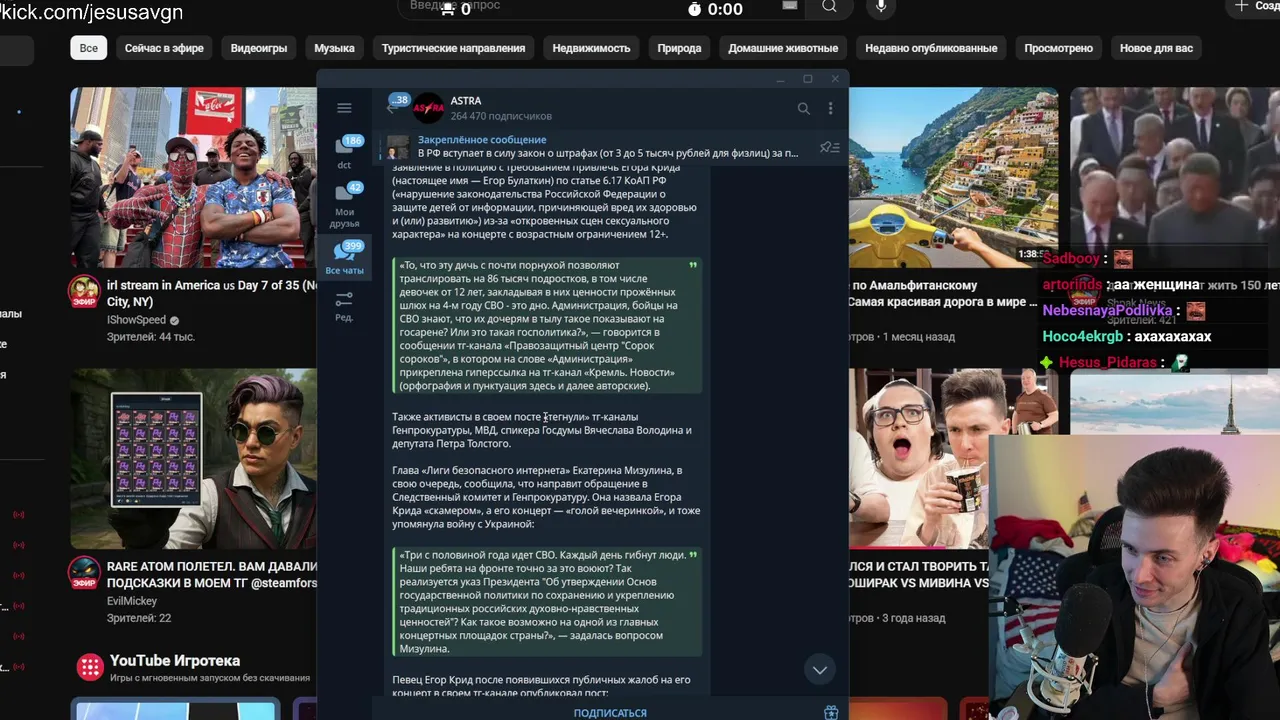Search within the ASTRA channel
The height and width of the screenshot is (720, 1280).
(x=803, y=108)
